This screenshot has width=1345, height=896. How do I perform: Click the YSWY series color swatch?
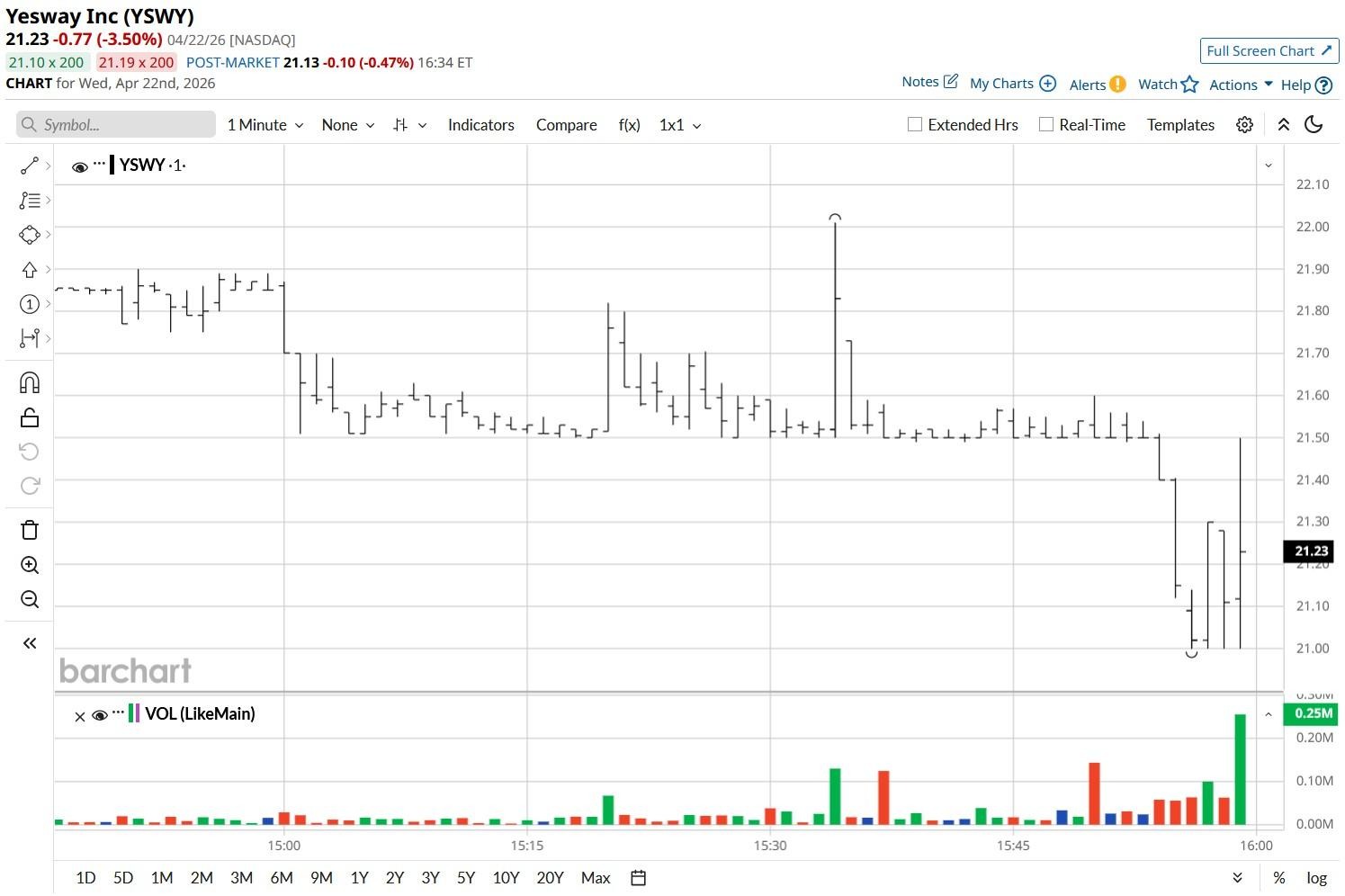pyautogui.click(x=112, y=165)
